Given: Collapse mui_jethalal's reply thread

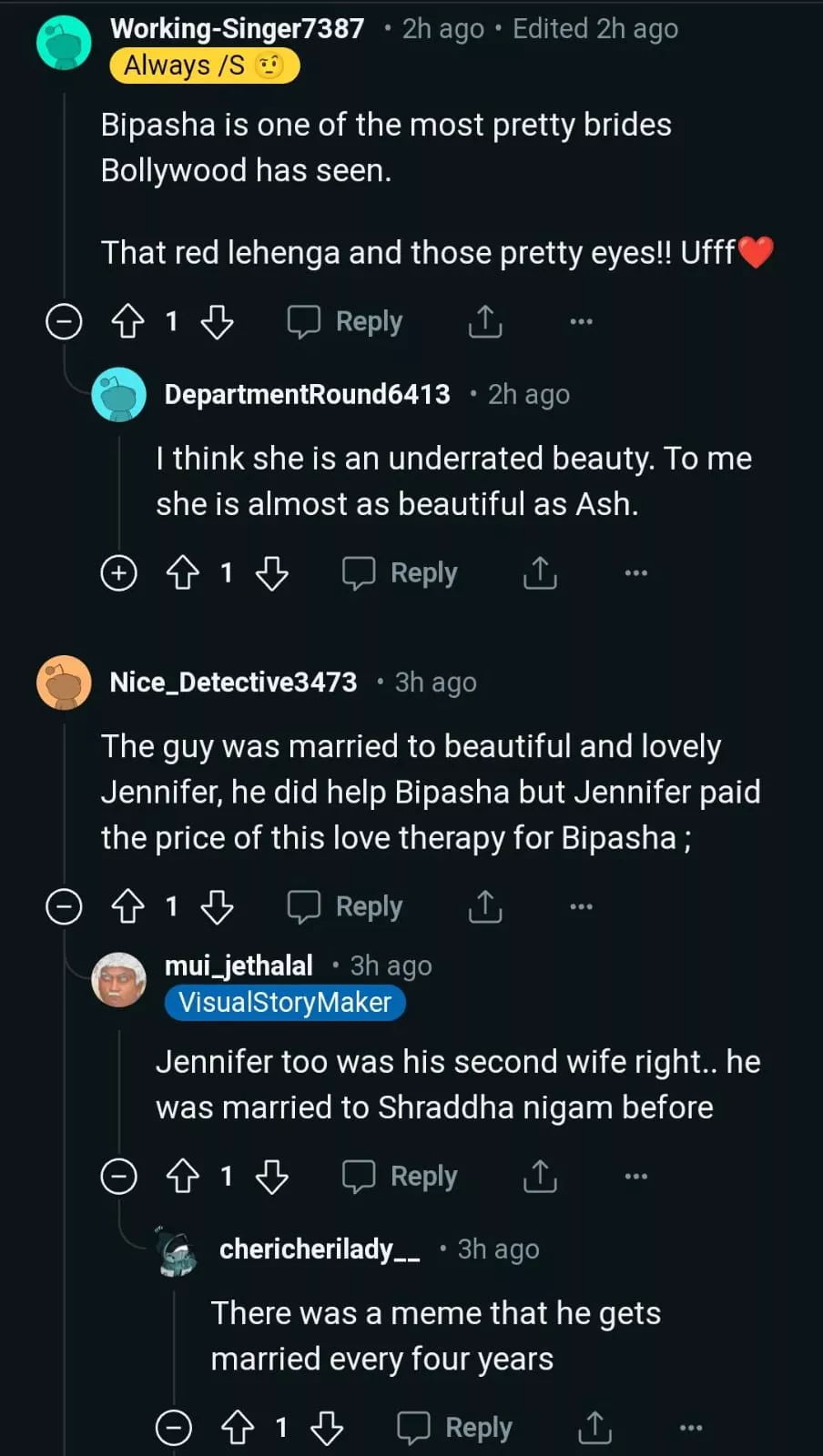Looking at the screenshot, I should [x=118, y=1177].
